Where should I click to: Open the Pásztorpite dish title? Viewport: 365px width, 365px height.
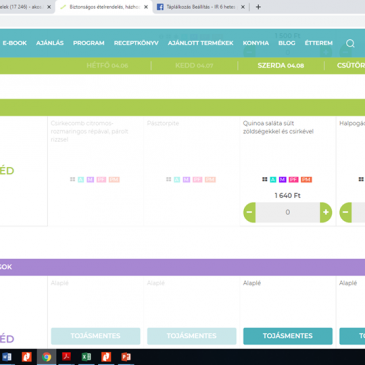163,123
